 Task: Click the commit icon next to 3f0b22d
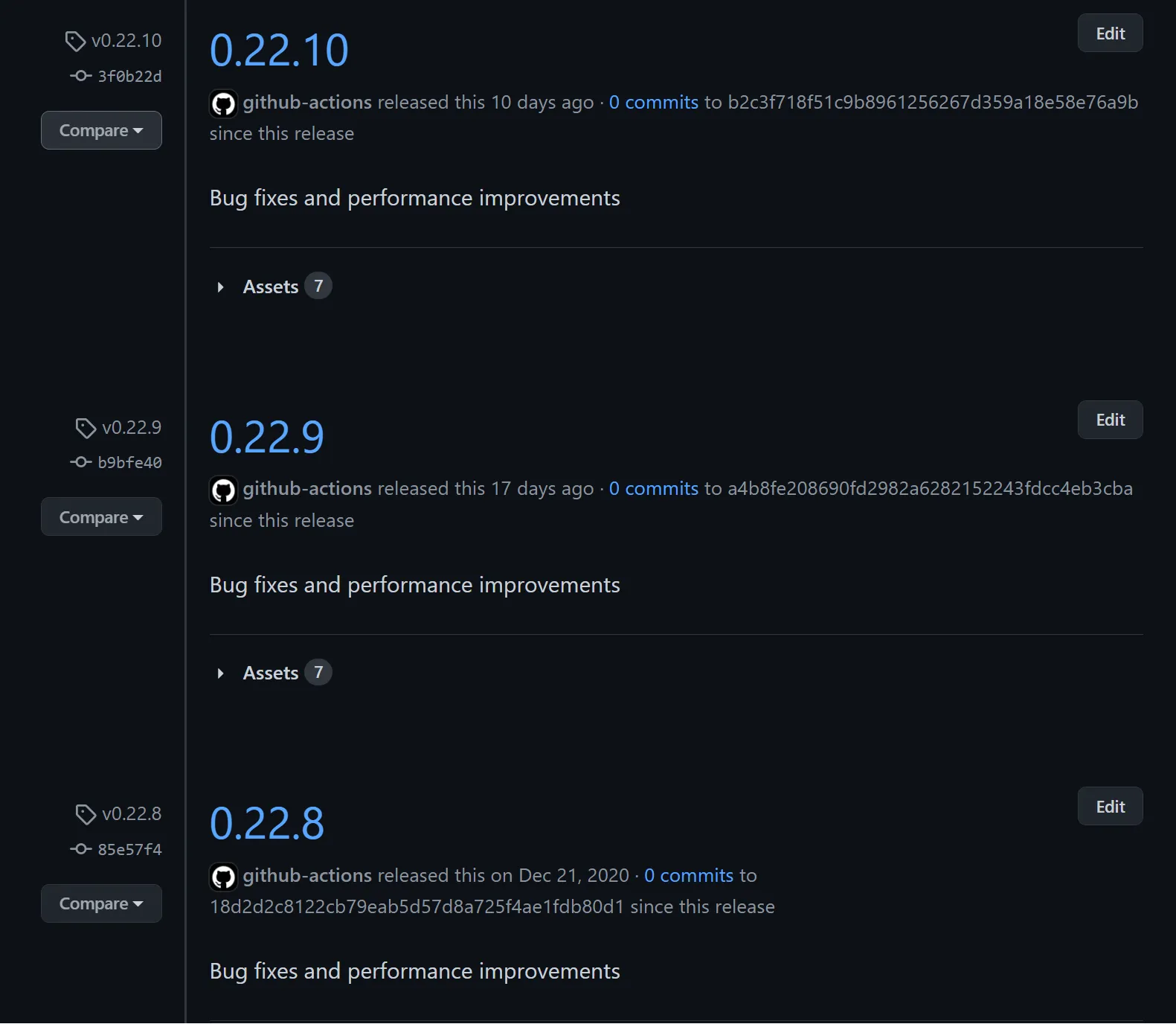click(80, 76)
